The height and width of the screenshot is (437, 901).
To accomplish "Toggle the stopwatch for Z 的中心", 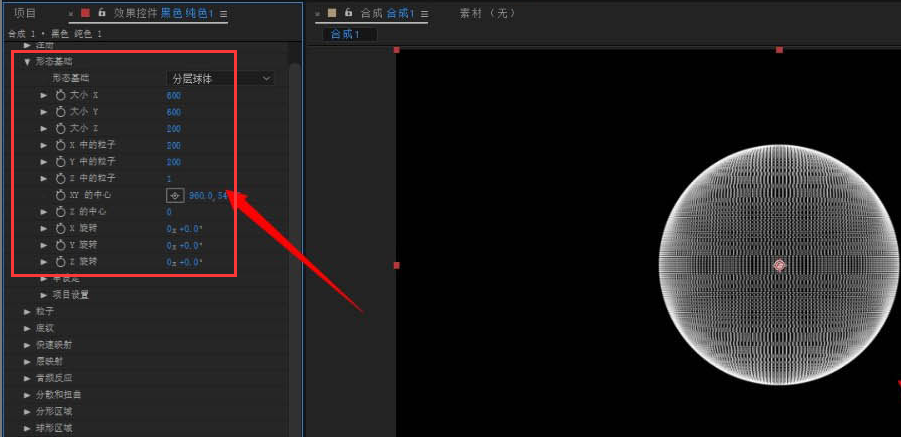I will point(60,212).
